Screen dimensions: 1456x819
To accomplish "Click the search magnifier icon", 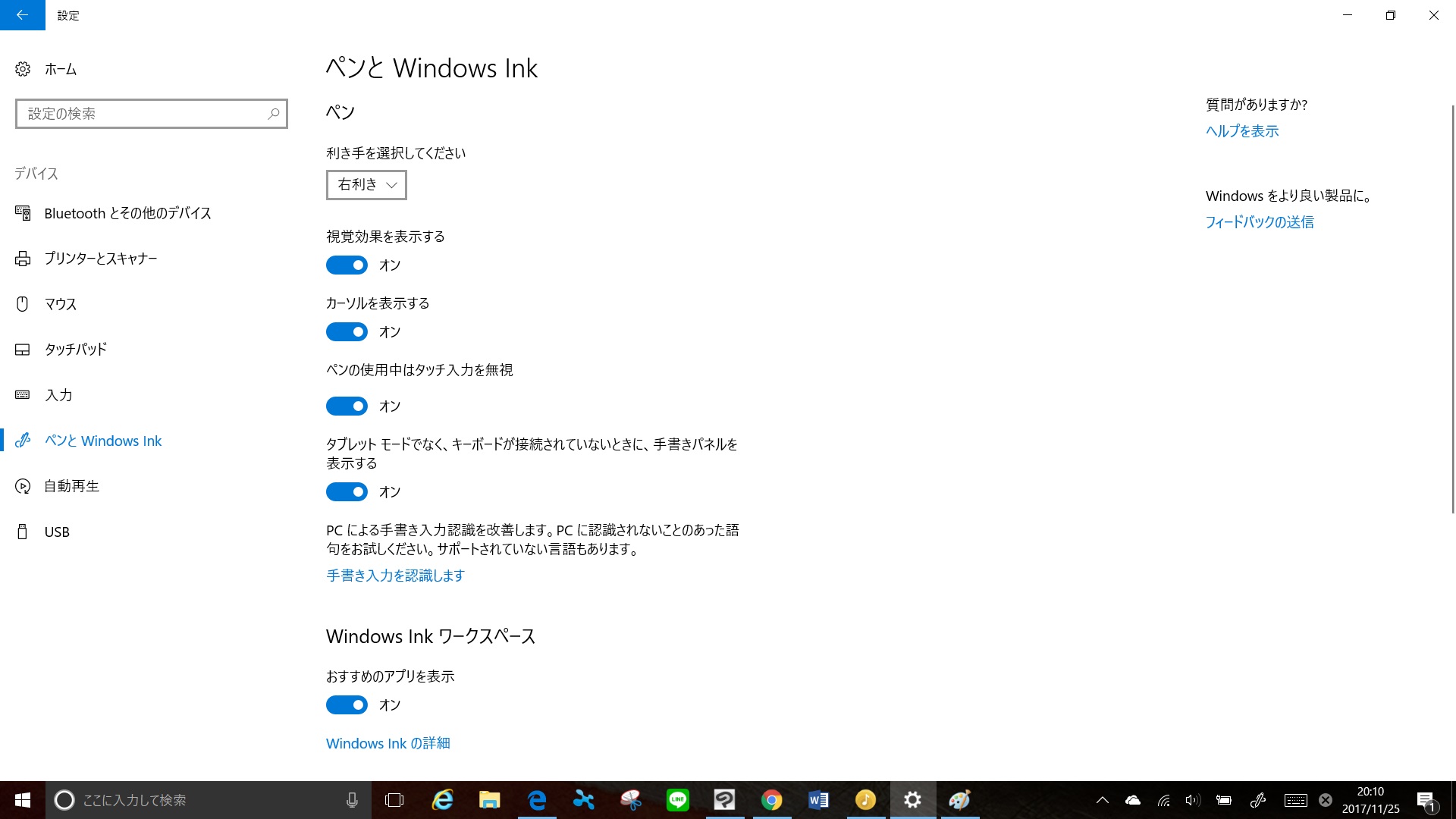I will (274, 114).
